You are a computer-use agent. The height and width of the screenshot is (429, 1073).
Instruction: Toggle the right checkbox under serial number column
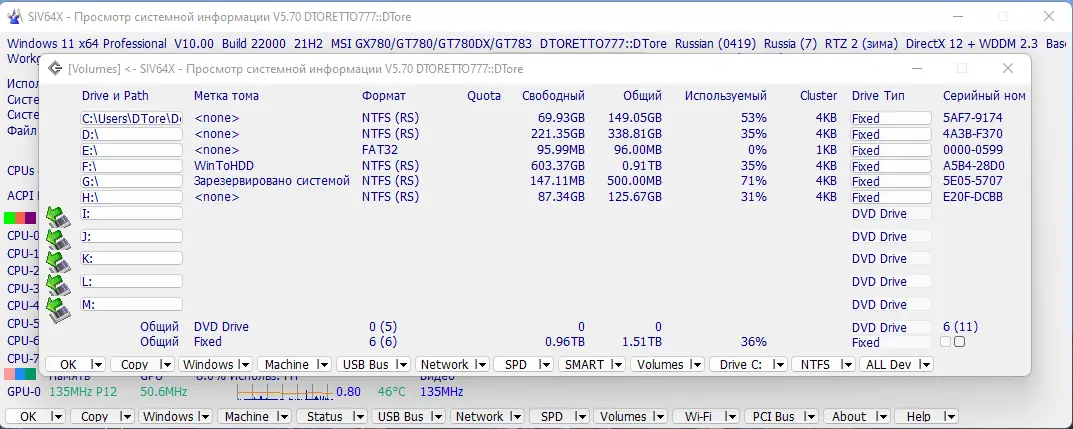tap(960, 342)
